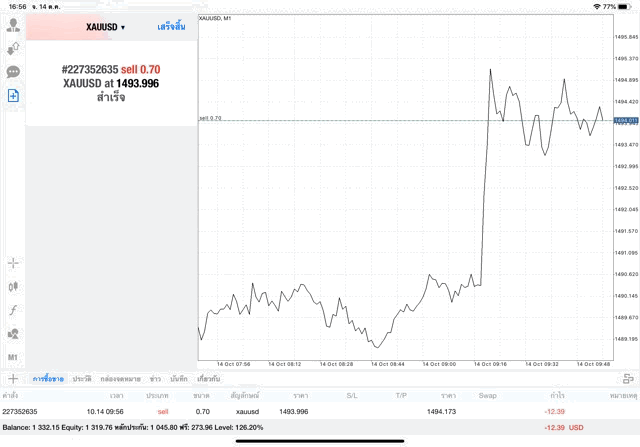
Task: Tap the blue เสร็จสิ้น done button
Action: (171, 27)
